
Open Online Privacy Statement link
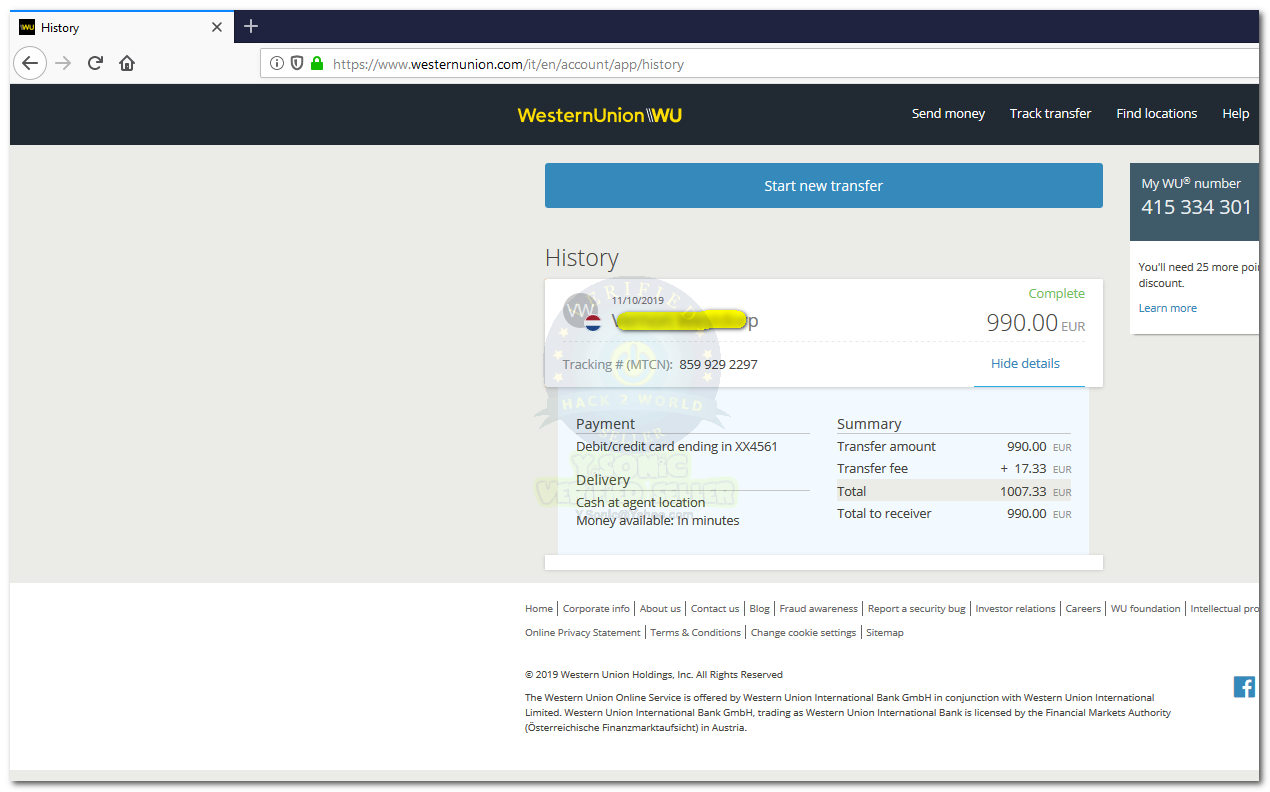(582, 632)
